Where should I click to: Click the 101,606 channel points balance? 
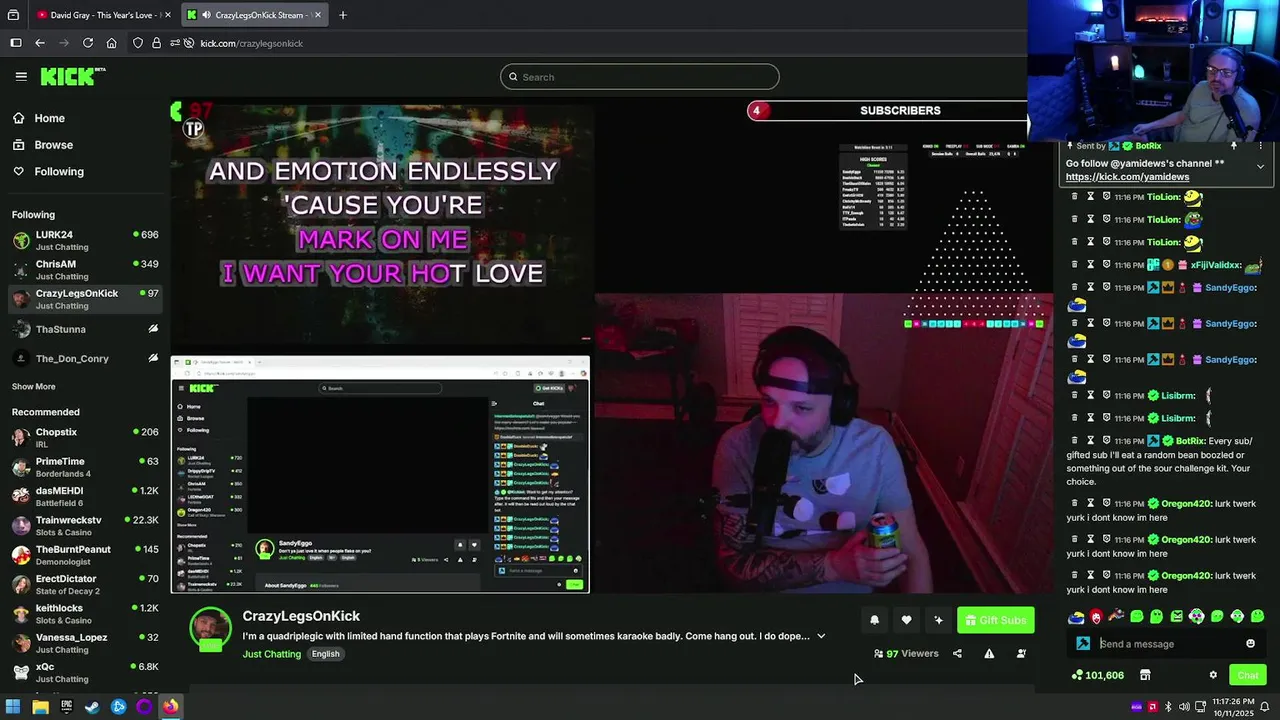coord(1097,675)
